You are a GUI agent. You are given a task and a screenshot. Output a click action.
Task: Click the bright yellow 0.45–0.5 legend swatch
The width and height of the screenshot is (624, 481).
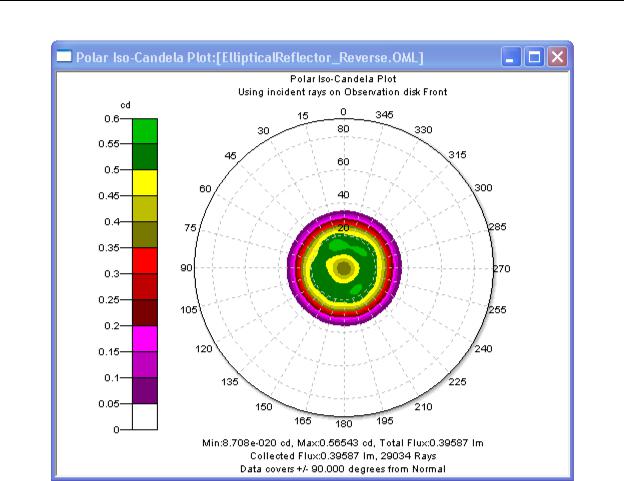coord(145,183)
